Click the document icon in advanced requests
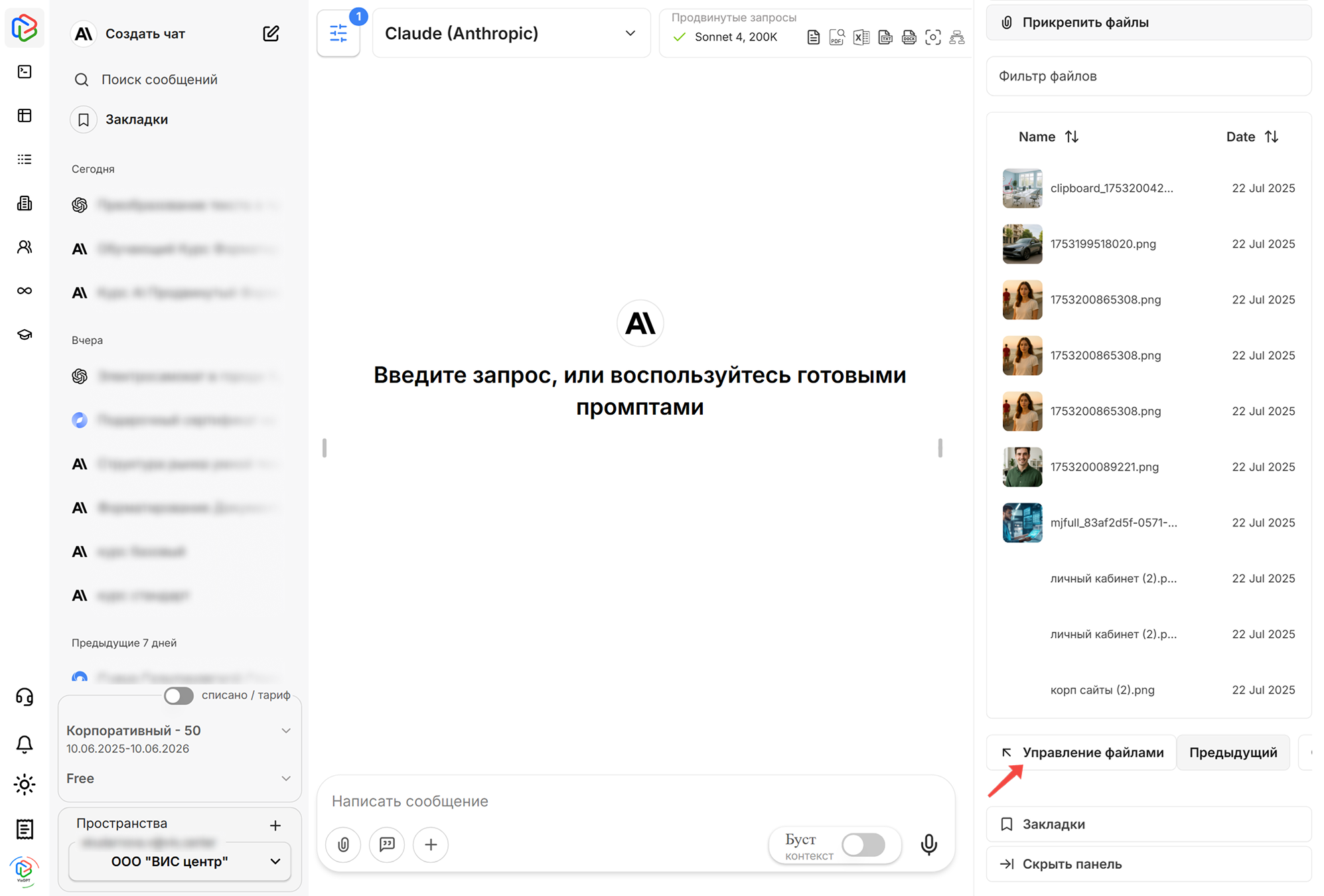Viewport: 1324px width, 896px height. click(813, 37)
